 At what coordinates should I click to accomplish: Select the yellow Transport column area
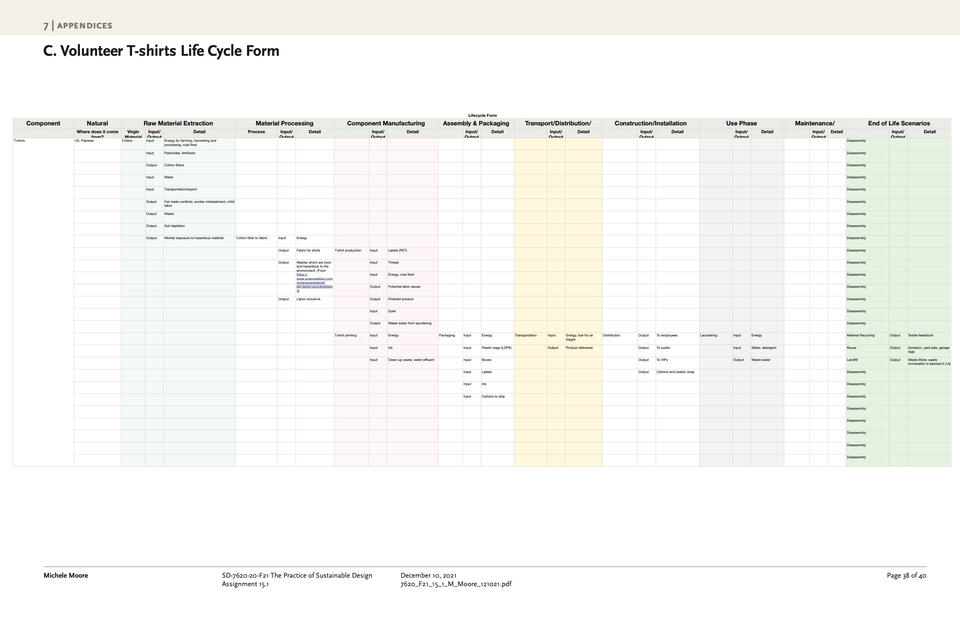(x=558, y=302)
